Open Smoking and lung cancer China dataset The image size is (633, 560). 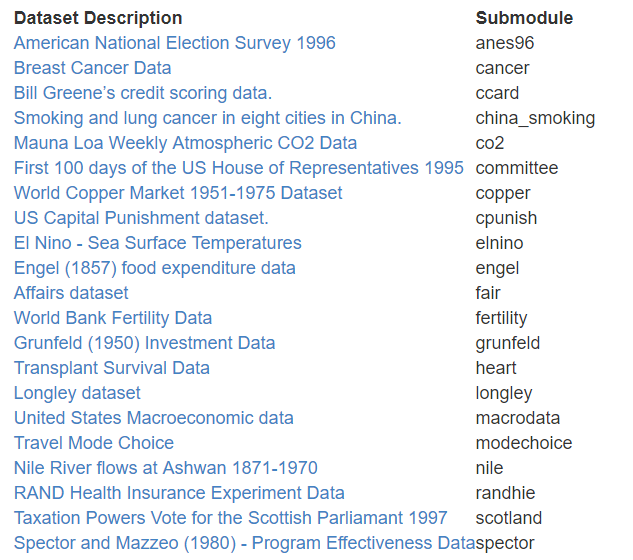click(208, 118)
